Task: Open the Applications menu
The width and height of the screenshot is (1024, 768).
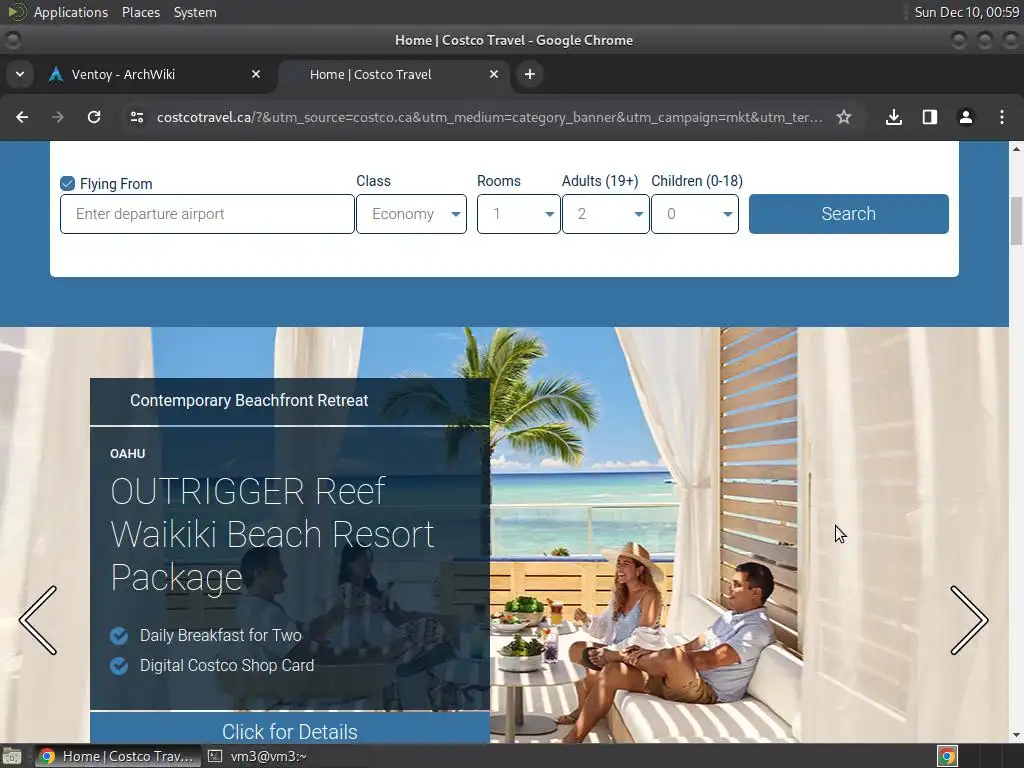Action: [71, 12]
